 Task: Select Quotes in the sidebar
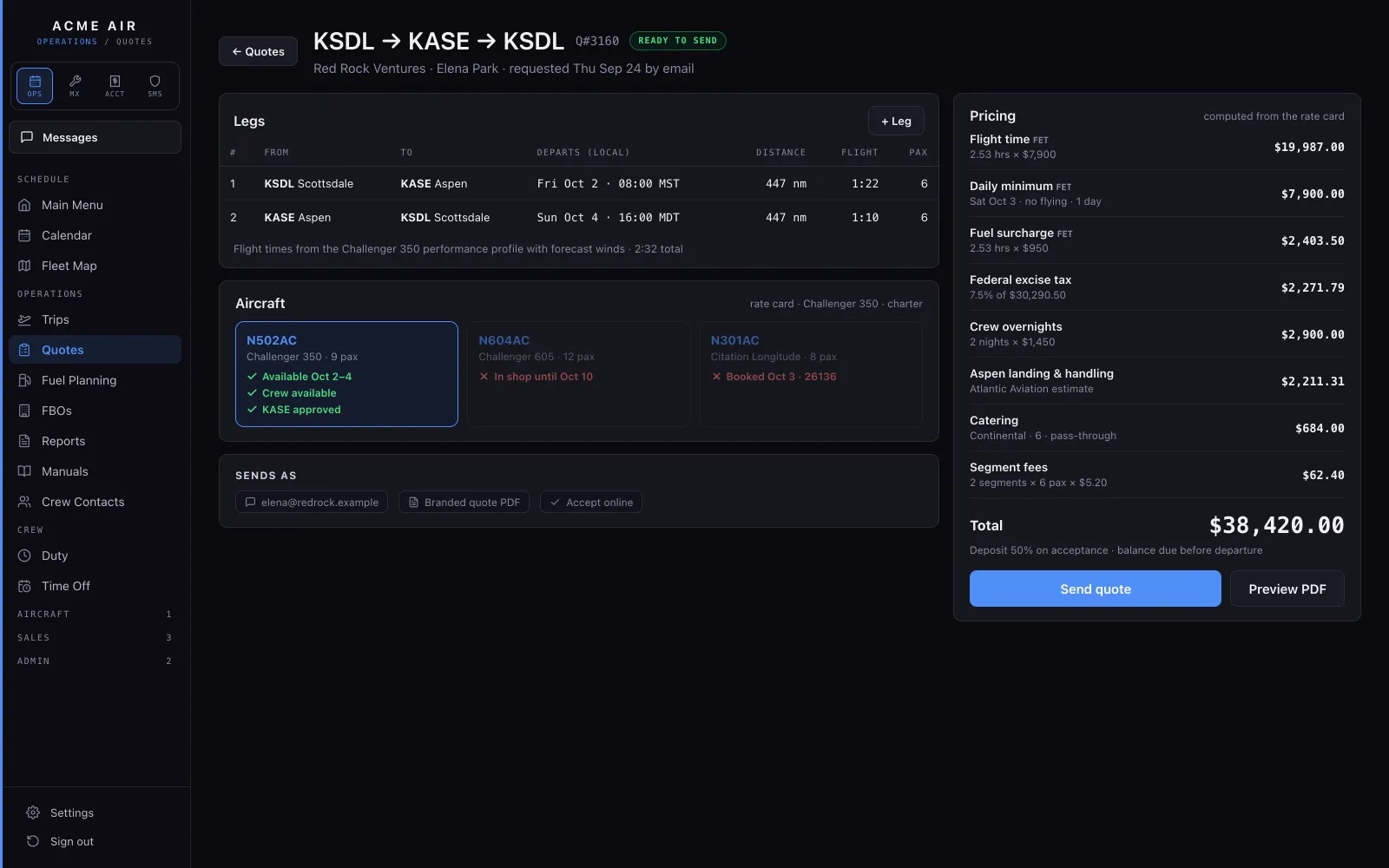[x=95, y=350]
